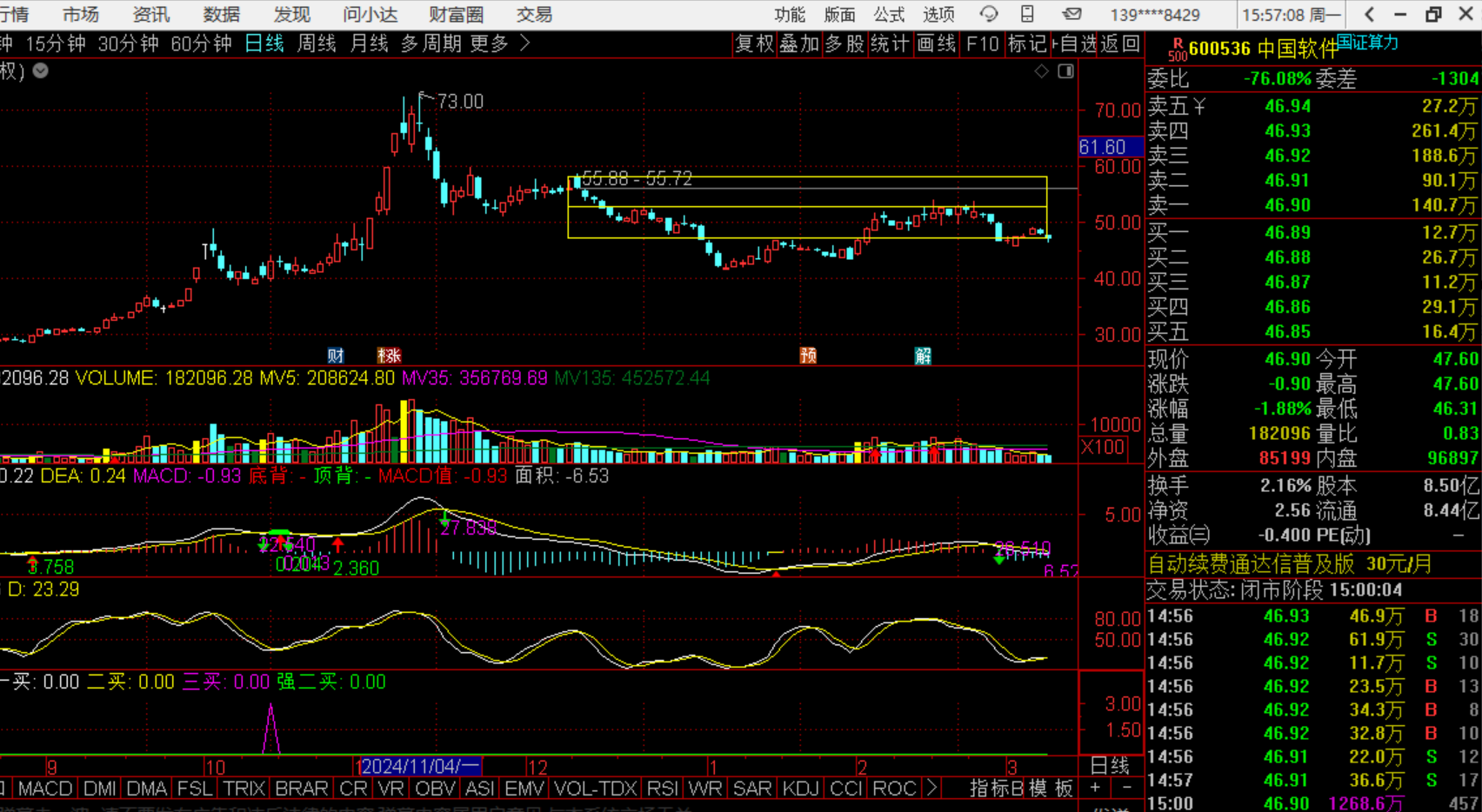
Task: Open the 市场 menu
Action: pyautogui.click(x=81, y=14)
